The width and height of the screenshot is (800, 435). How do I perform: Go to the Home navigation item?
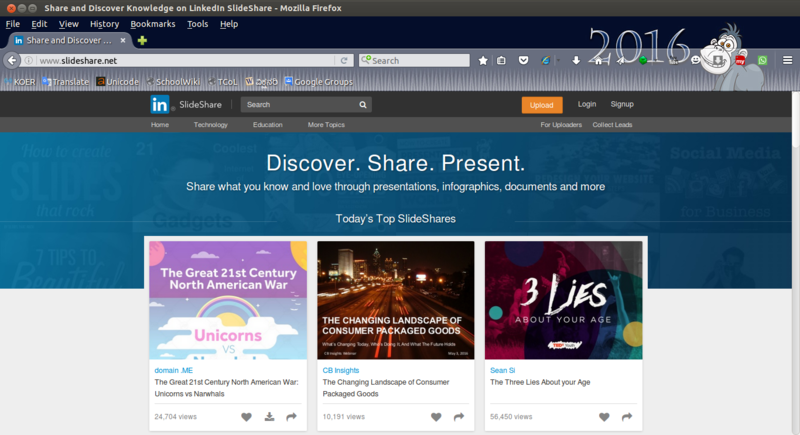point(160,124)
